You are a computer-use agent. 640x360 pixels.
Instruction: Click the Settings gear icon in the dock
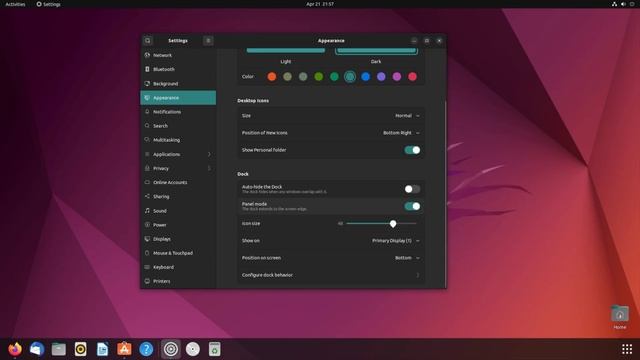[171, 349]
